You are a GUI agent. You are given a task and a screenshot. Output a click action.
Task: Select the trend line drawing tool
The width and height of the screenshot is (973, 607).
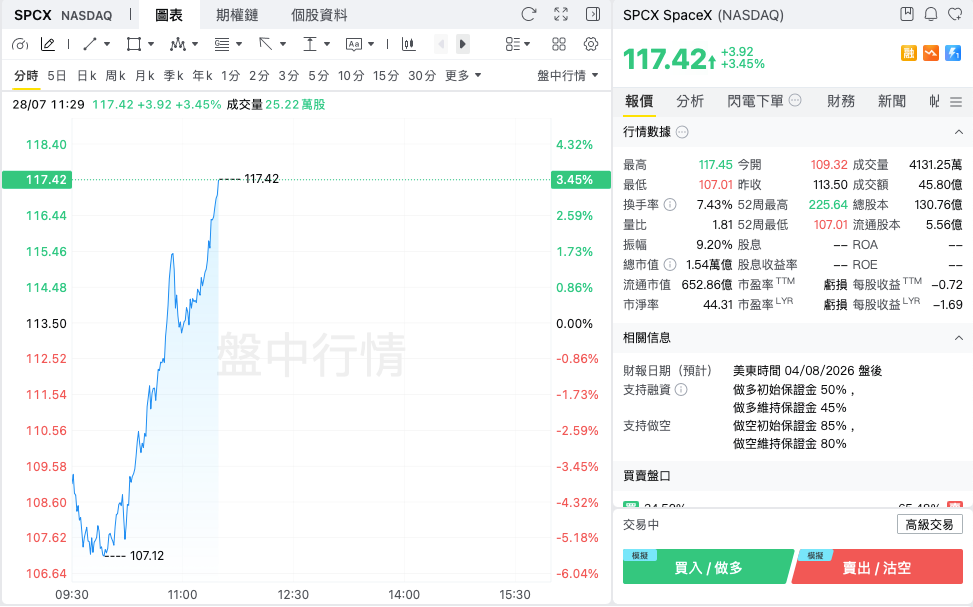point(90,44)
